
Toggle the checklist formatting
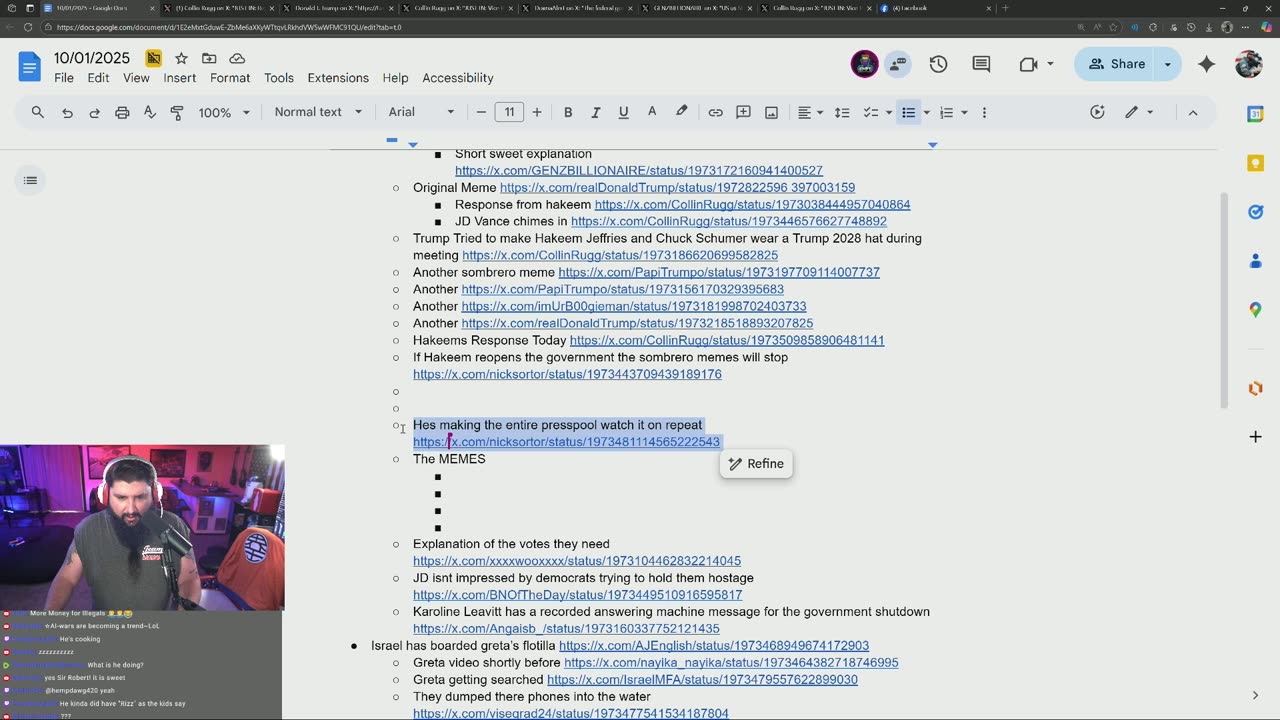(x=871, y=112)
